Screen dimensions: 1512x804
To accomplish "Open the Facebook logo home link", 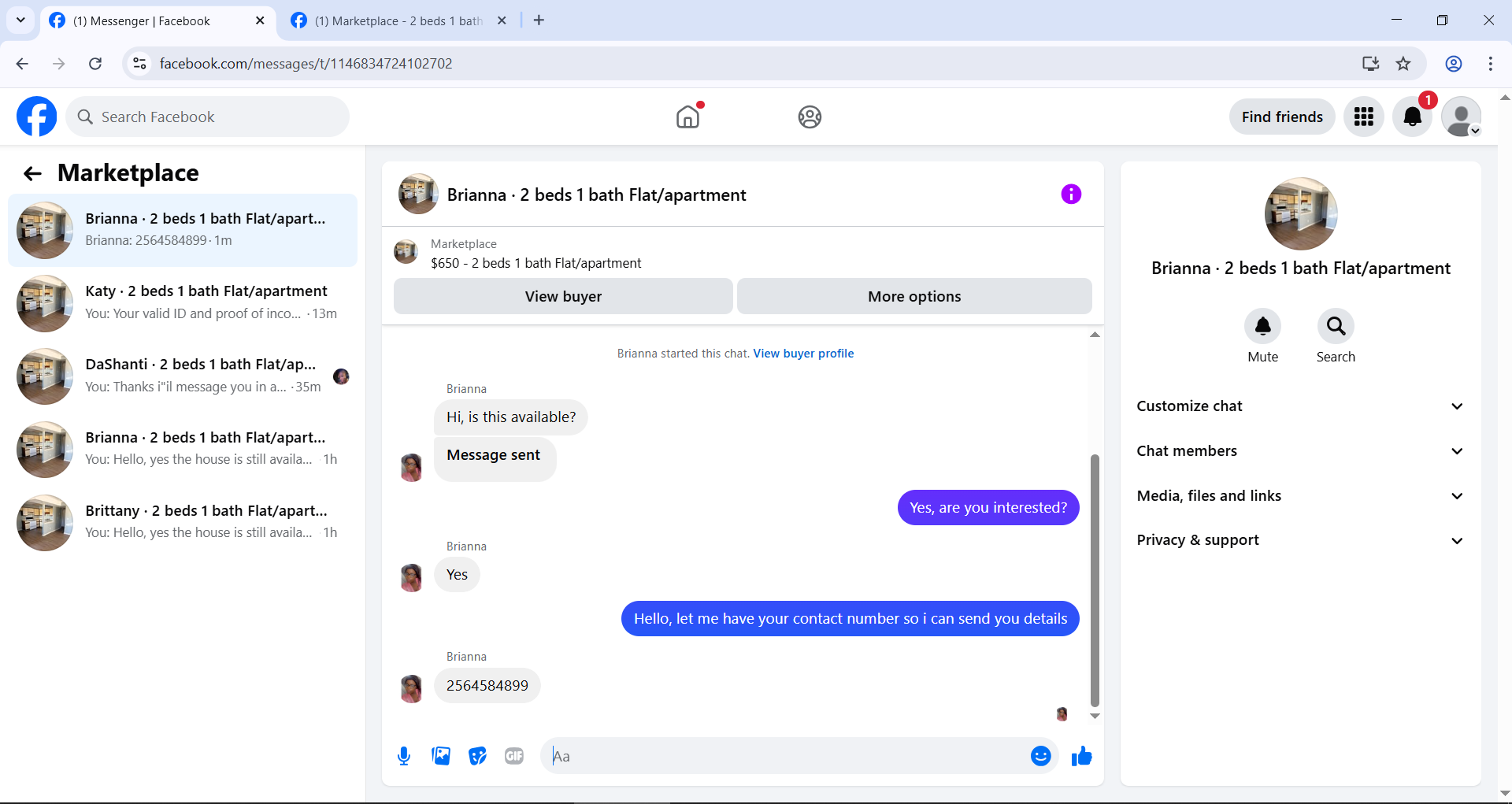I will click(x=36, y=117).
